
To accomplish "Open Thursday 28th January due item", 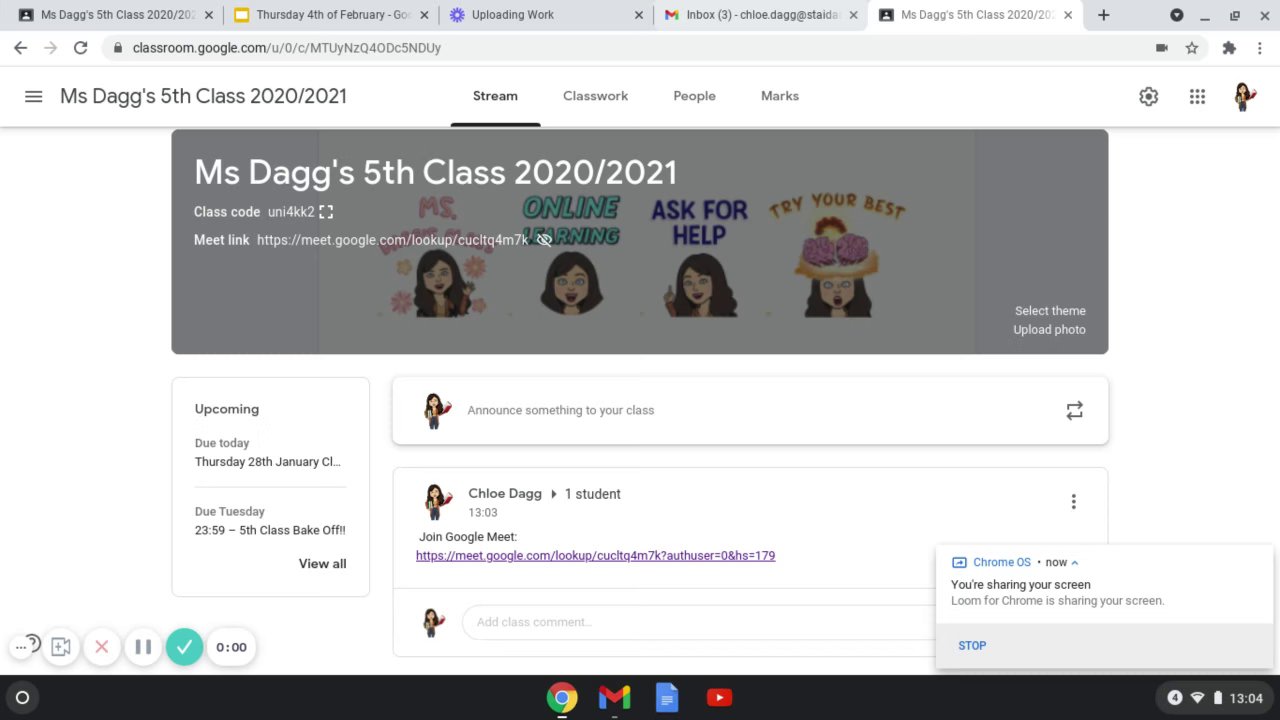I will (x=268, y=462).
